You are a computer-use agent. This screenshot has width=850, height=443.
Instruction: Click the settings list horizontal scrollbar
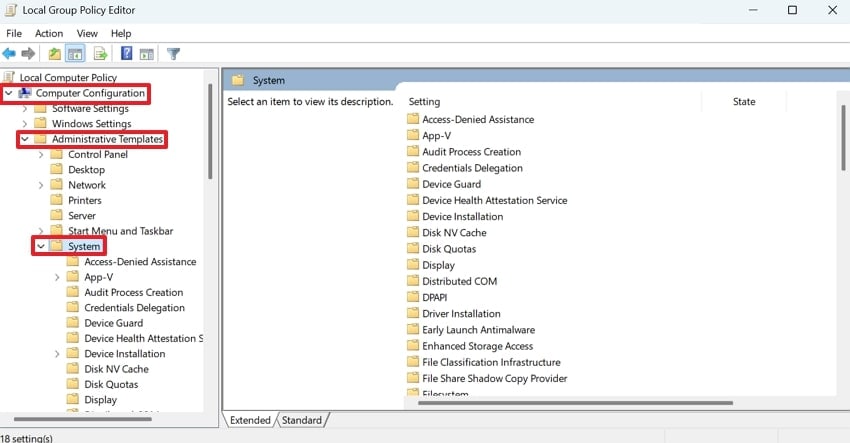[x=575, y=403]
